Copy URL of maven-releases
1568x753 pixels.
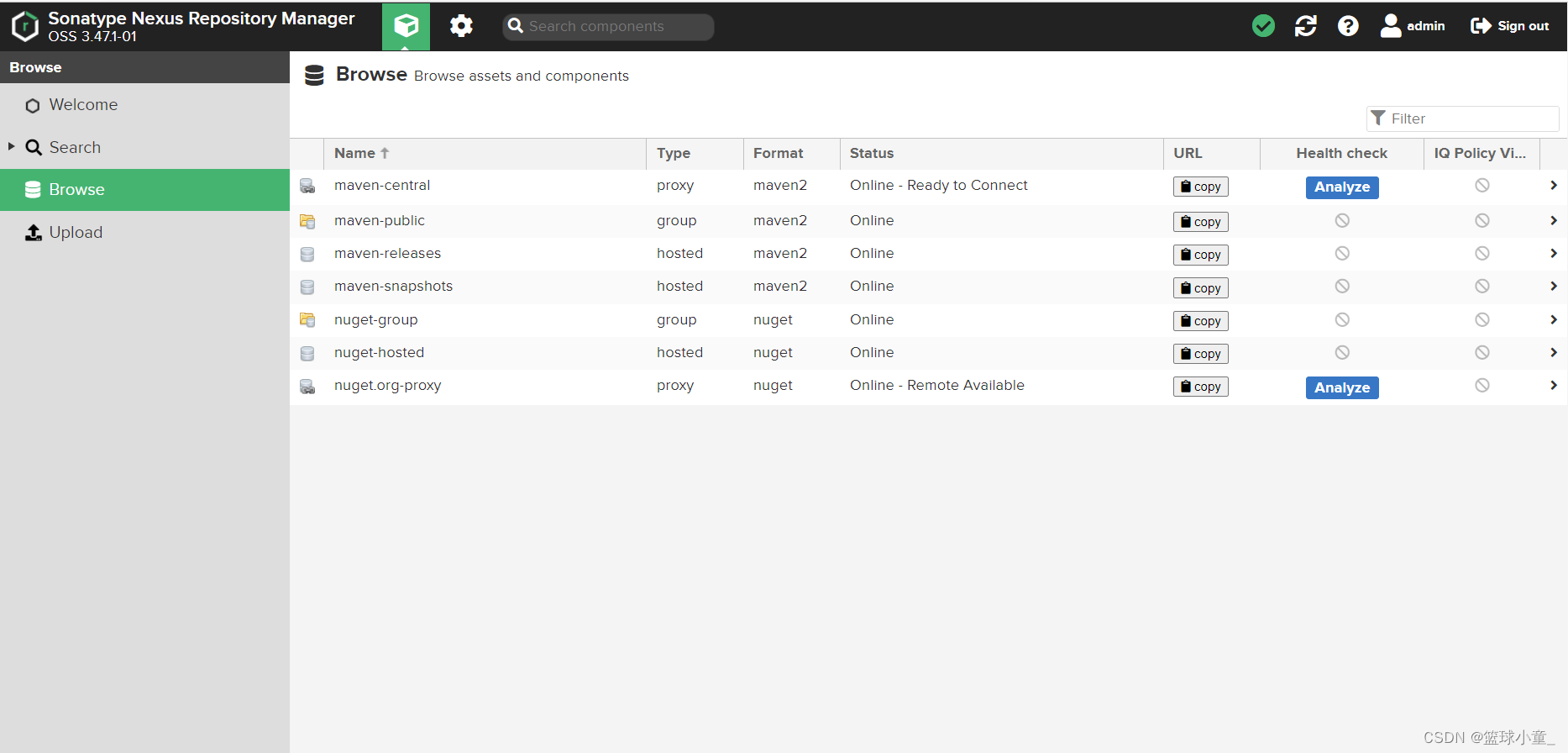coord(1200,255)
